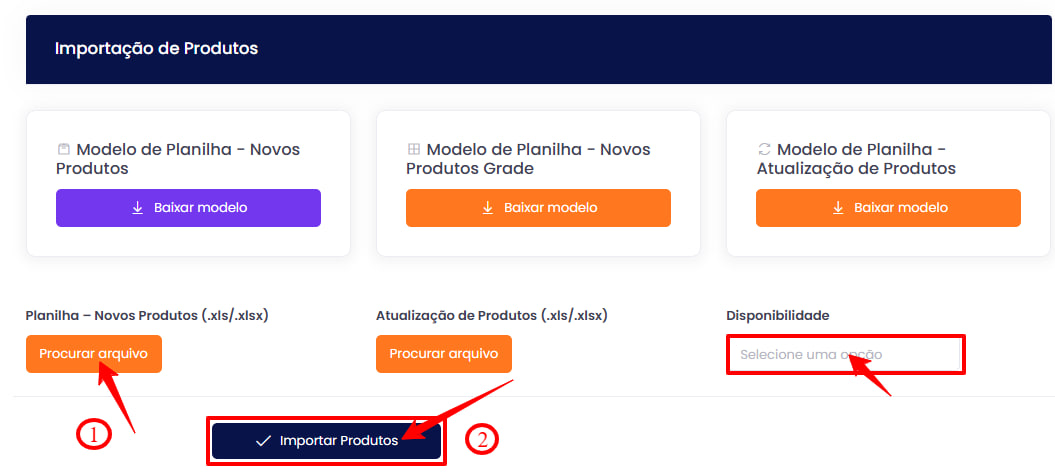Browse file for Atualização de Produtos
Screen dimensions: 1055x474
(x=444, y=354)
